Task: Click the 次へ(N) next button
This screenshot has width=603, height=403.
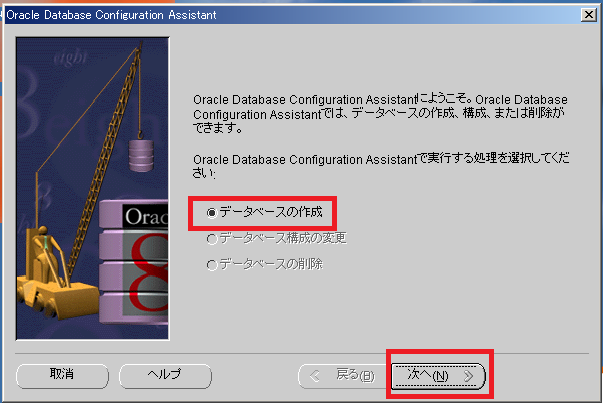Action: pyautogui.click(x=438, y=376)
